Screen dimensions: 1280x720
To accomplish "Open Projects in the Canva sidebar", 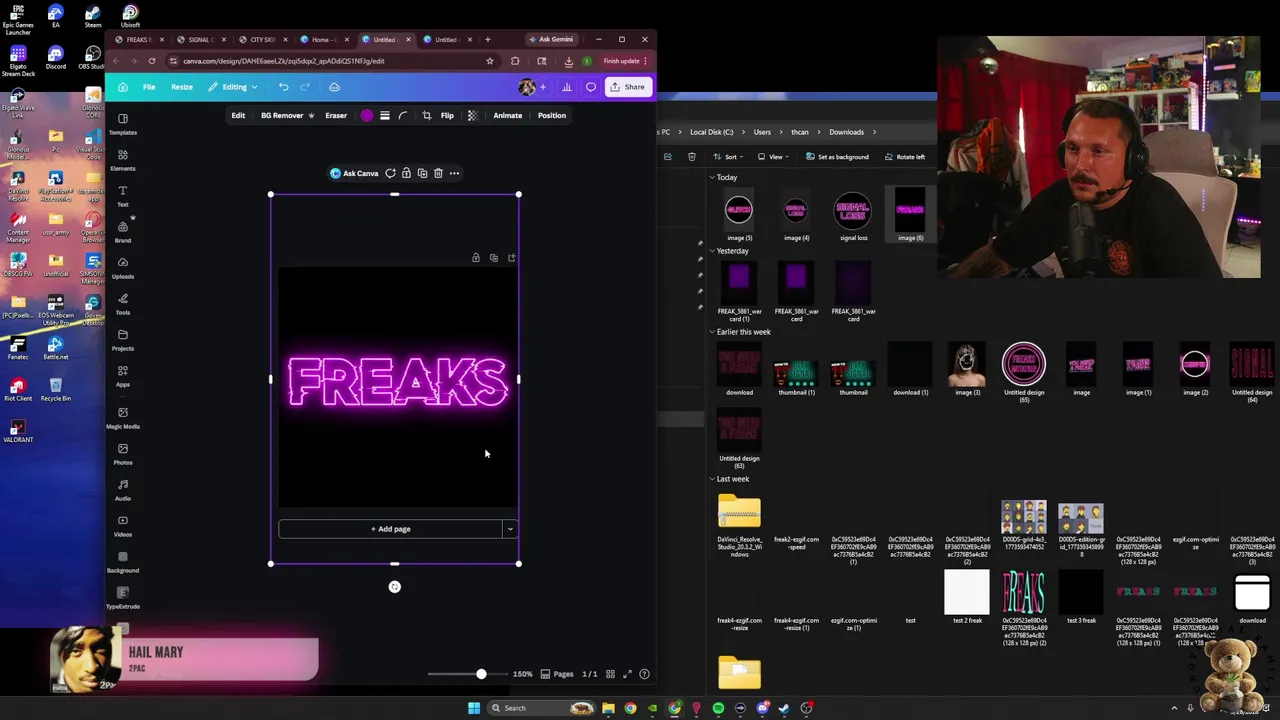I will tap(123, 340).
